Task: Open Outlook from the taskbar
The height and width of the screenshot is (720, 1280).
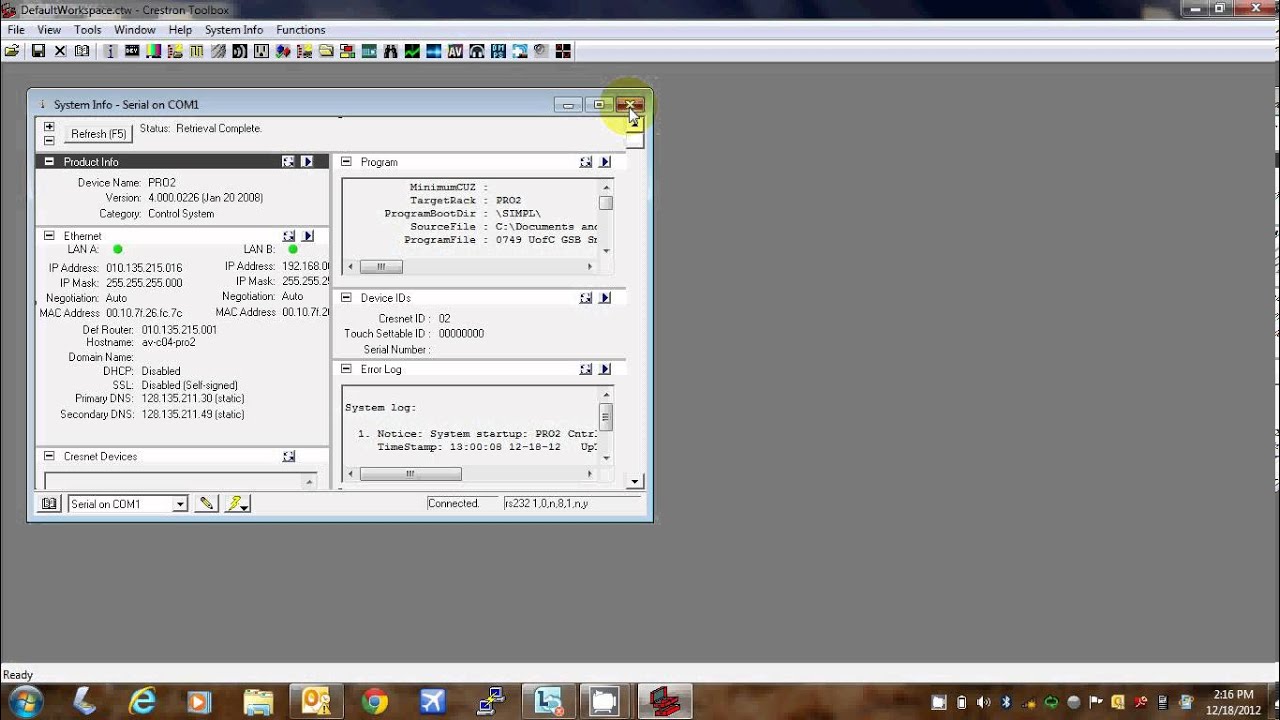Action: [317, 702]
